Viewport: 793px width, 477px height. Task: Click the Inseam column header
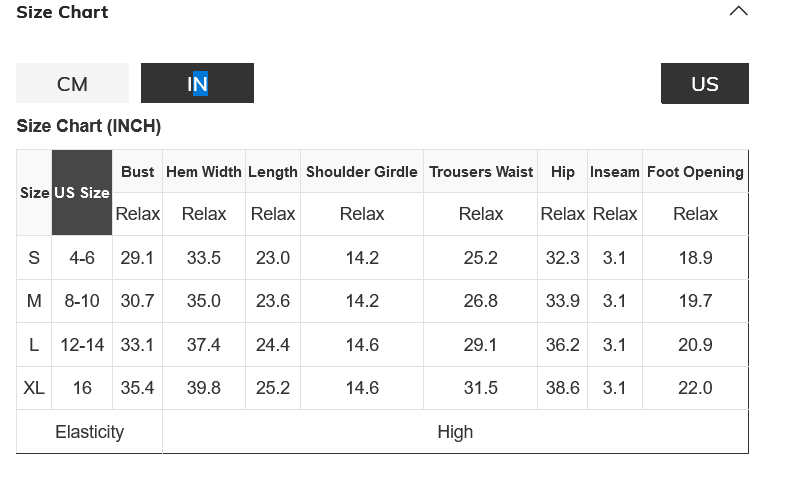[615, 172]
